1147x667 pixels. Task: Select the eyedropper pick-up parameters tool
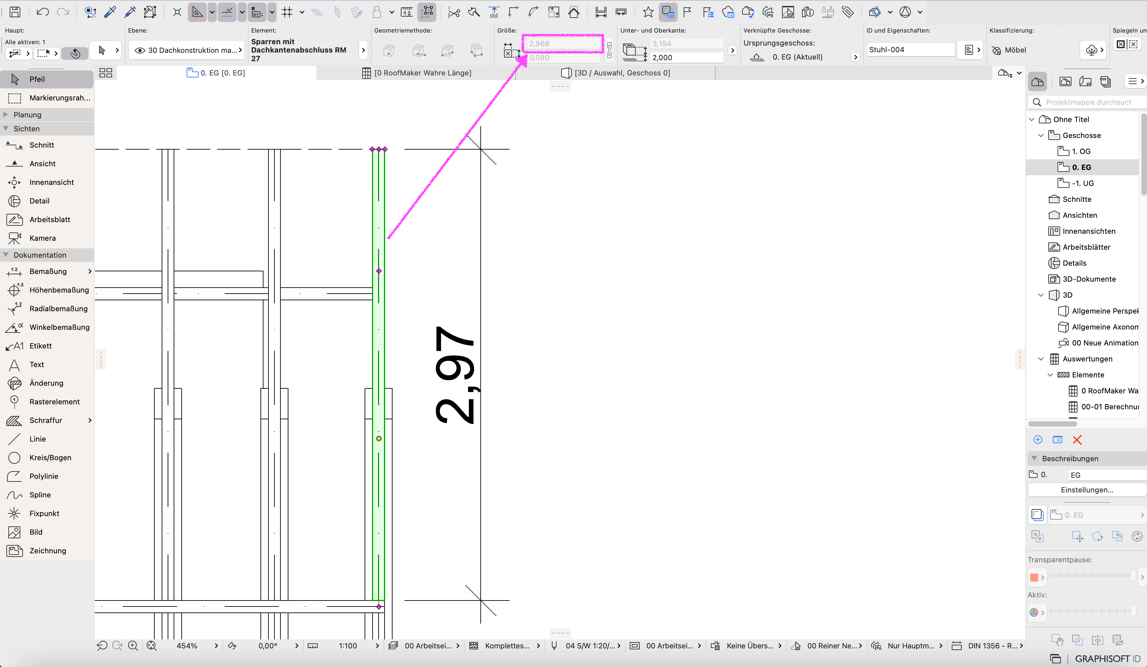pos(110,12)
